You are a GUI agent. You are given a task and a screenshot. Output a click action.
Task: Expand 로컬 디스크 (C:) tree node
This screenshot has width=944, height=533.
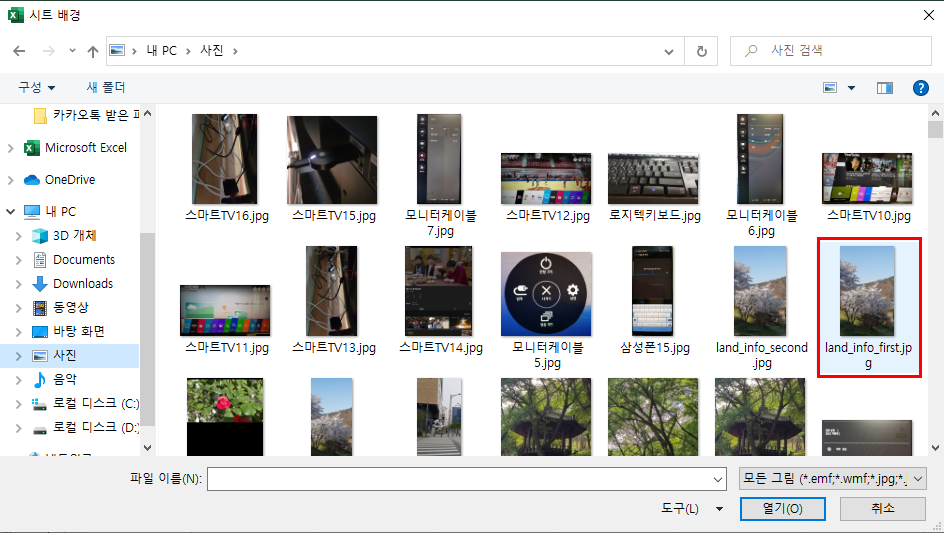click(19, 404)
